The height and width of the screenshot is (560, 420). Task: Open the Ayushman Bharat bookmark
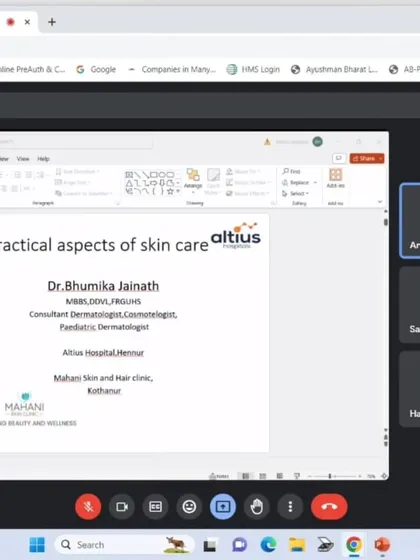click(334, 69)
